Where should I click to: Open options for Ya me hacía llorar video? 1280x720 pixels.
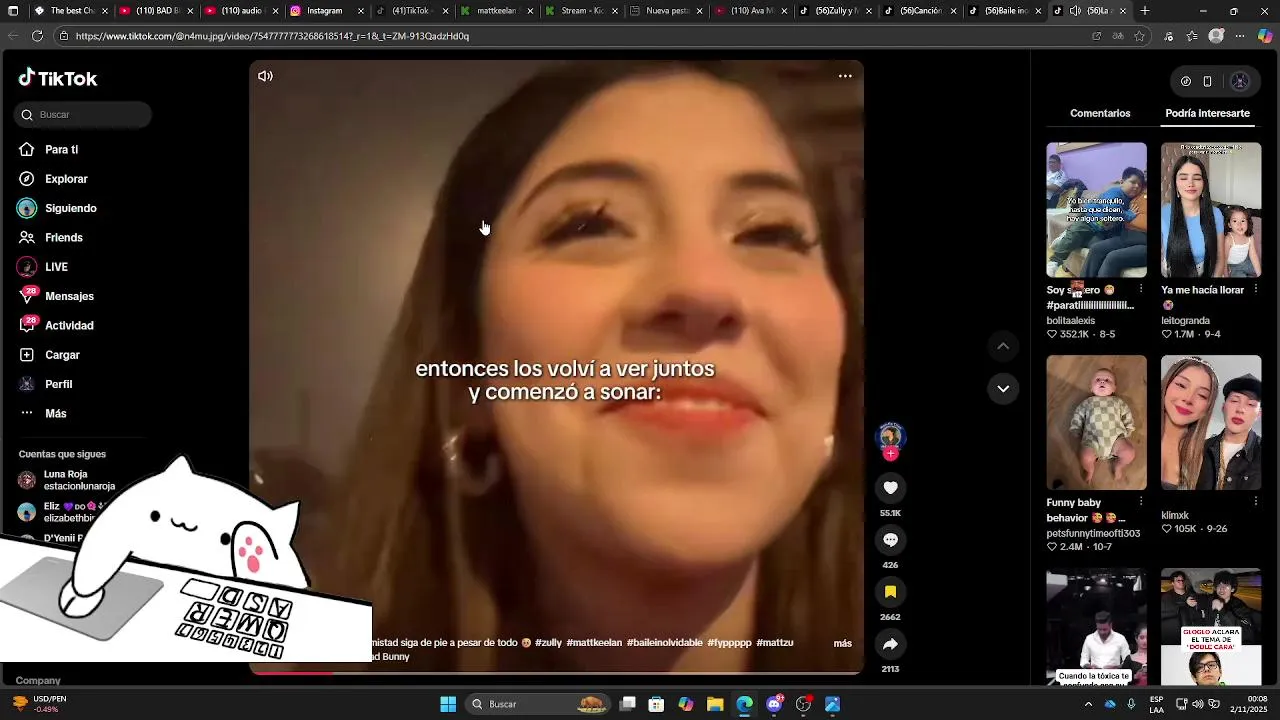pos(1255,290)
